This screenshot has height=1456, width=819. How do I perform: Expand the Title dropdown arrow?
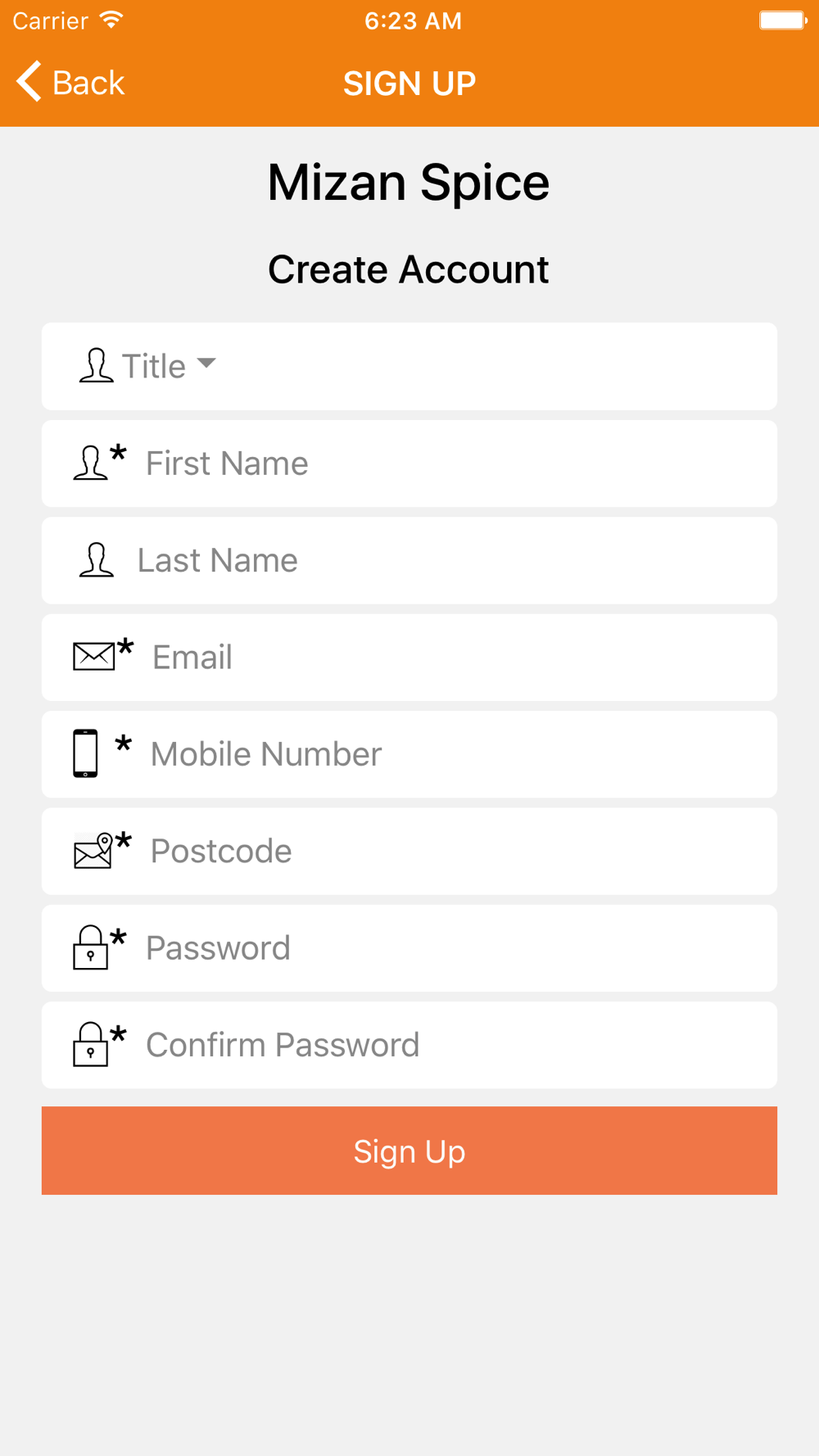coord(206,363)
